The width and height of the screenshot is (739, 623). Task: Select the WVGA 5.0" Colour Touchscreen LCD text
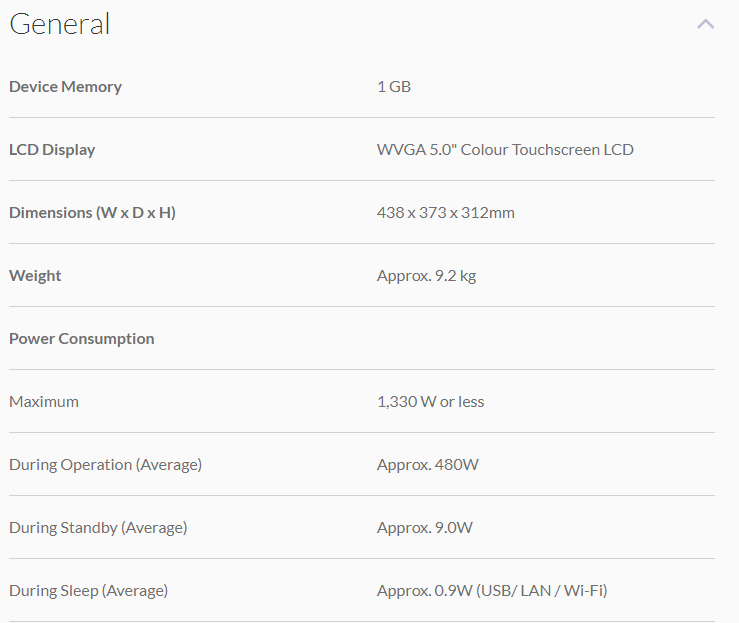tap(505, 150)
